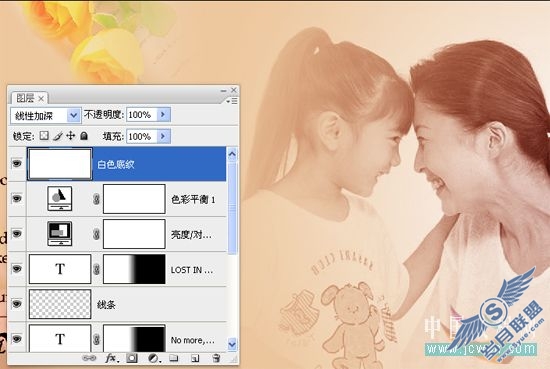
Task: Hide the 白色底纹 layer
Action: tap(16, 163)
